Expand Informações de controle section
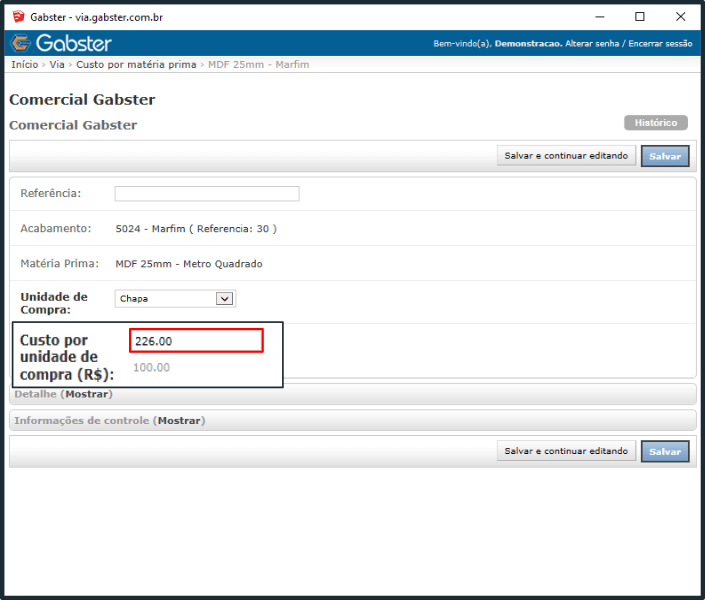 (x=179, y=421)
